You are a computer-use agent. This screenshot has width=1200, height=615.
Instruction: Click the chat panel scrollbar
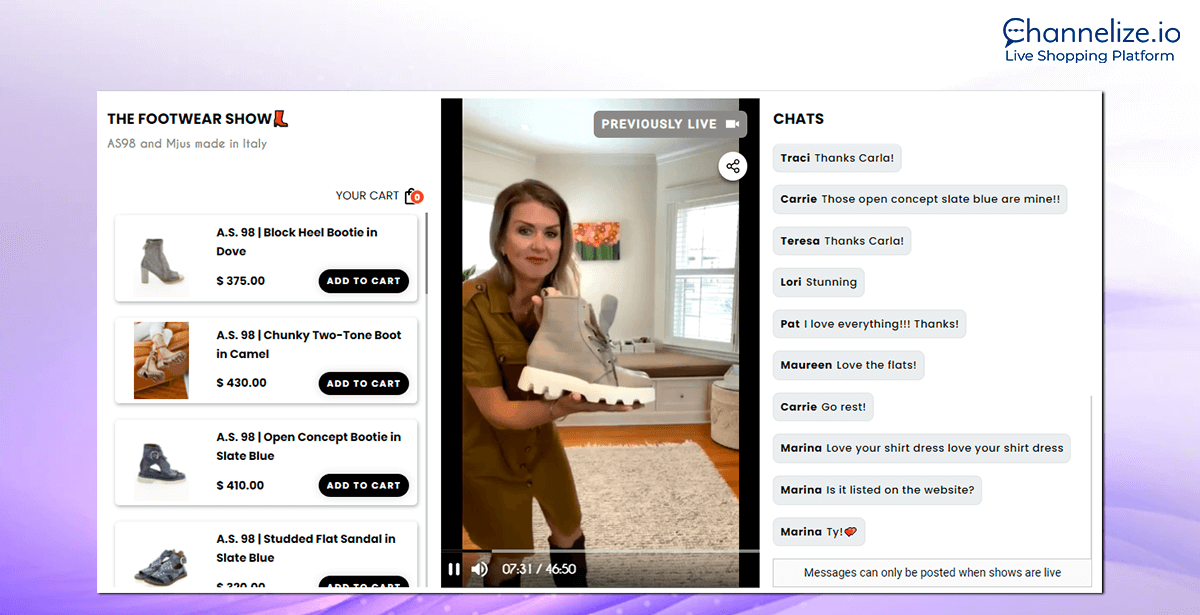coord(1091,476)
